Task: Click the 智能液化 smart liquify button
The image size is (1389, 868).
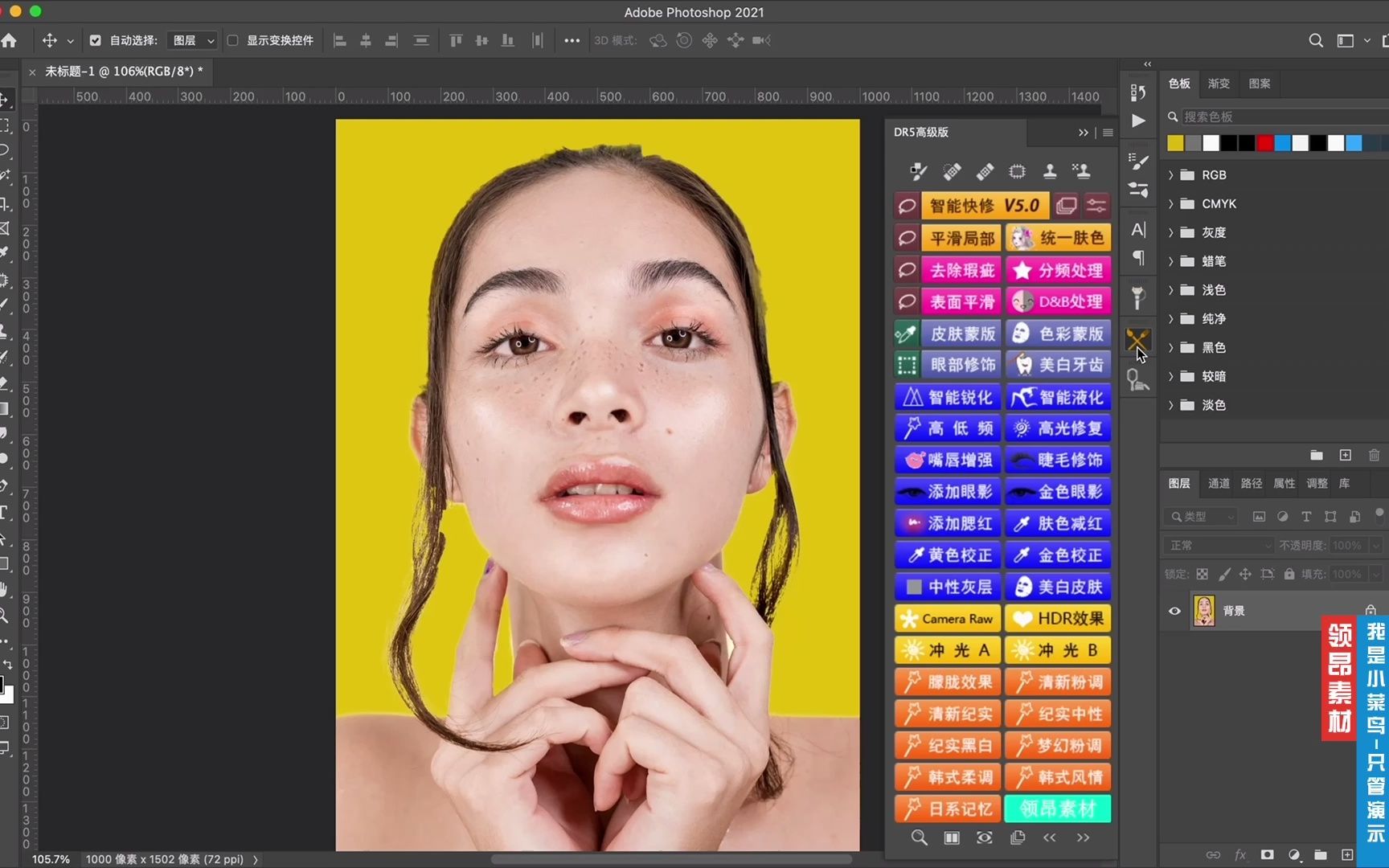Action: click(x=1058, y=397)
